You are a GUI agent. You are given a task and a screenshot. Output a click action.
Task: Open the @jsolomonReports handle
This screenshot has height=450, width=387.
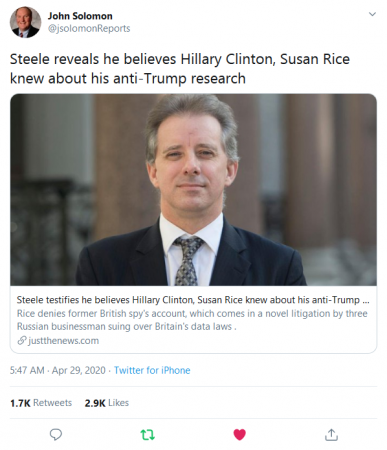(89, 29)
